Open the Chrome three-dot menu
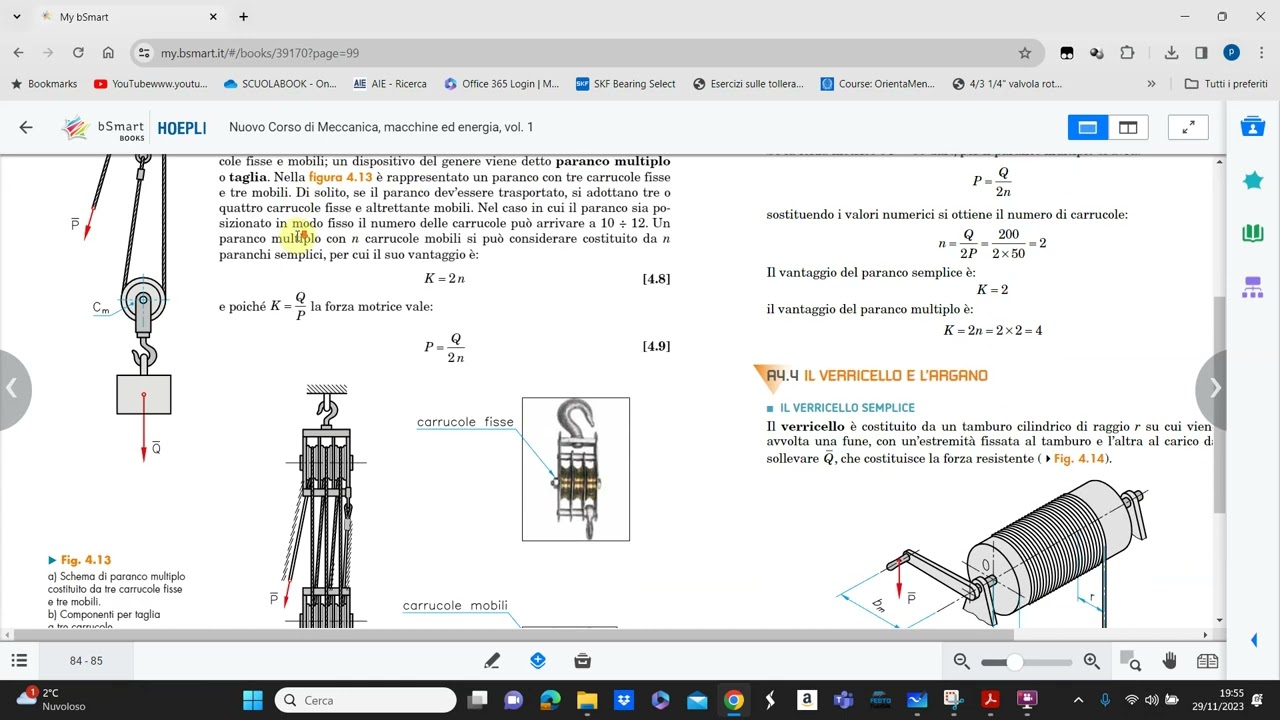The width and height of the screenshot is (1280, 720). coord(1262,53)
